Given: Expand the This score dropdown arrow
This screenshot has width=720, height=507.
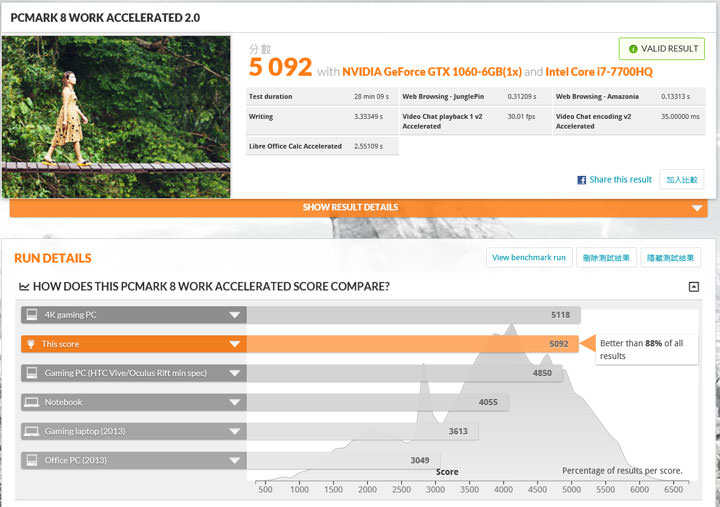Looking at the screenshot, I should point(235,344).
